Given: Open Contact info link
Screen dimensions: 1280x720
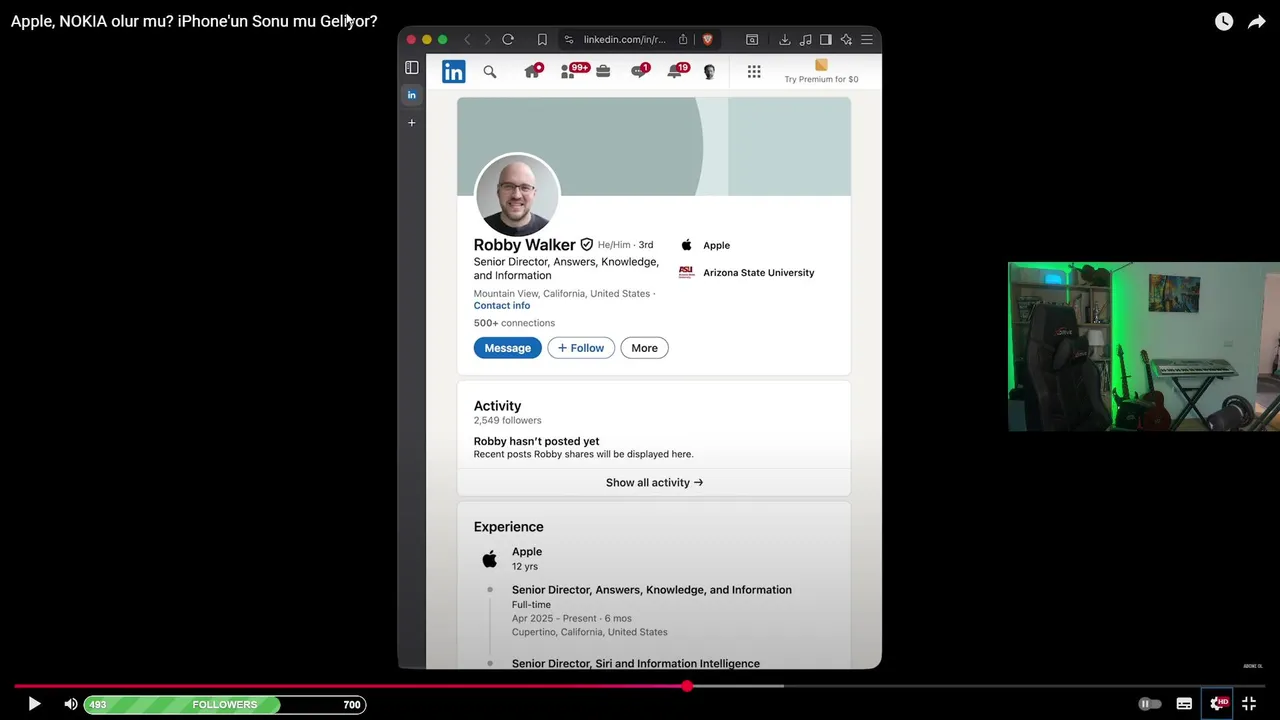Looking at the screenshot, I should [x=502, y=306].
